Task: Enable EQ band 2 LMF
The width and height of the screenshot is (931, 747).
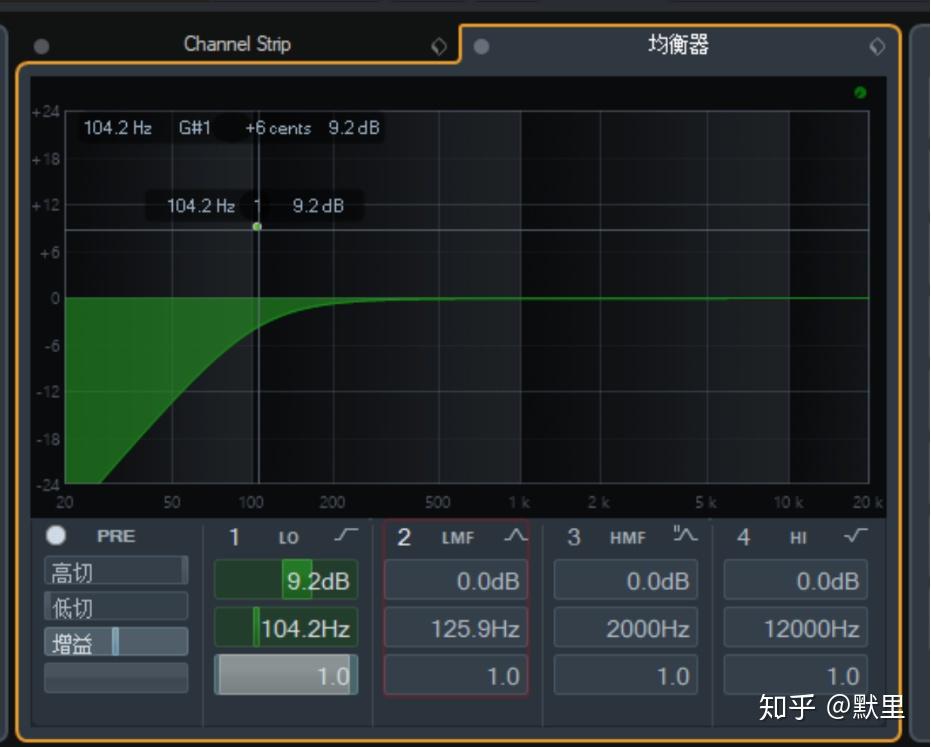Action: tap(404, 537)
